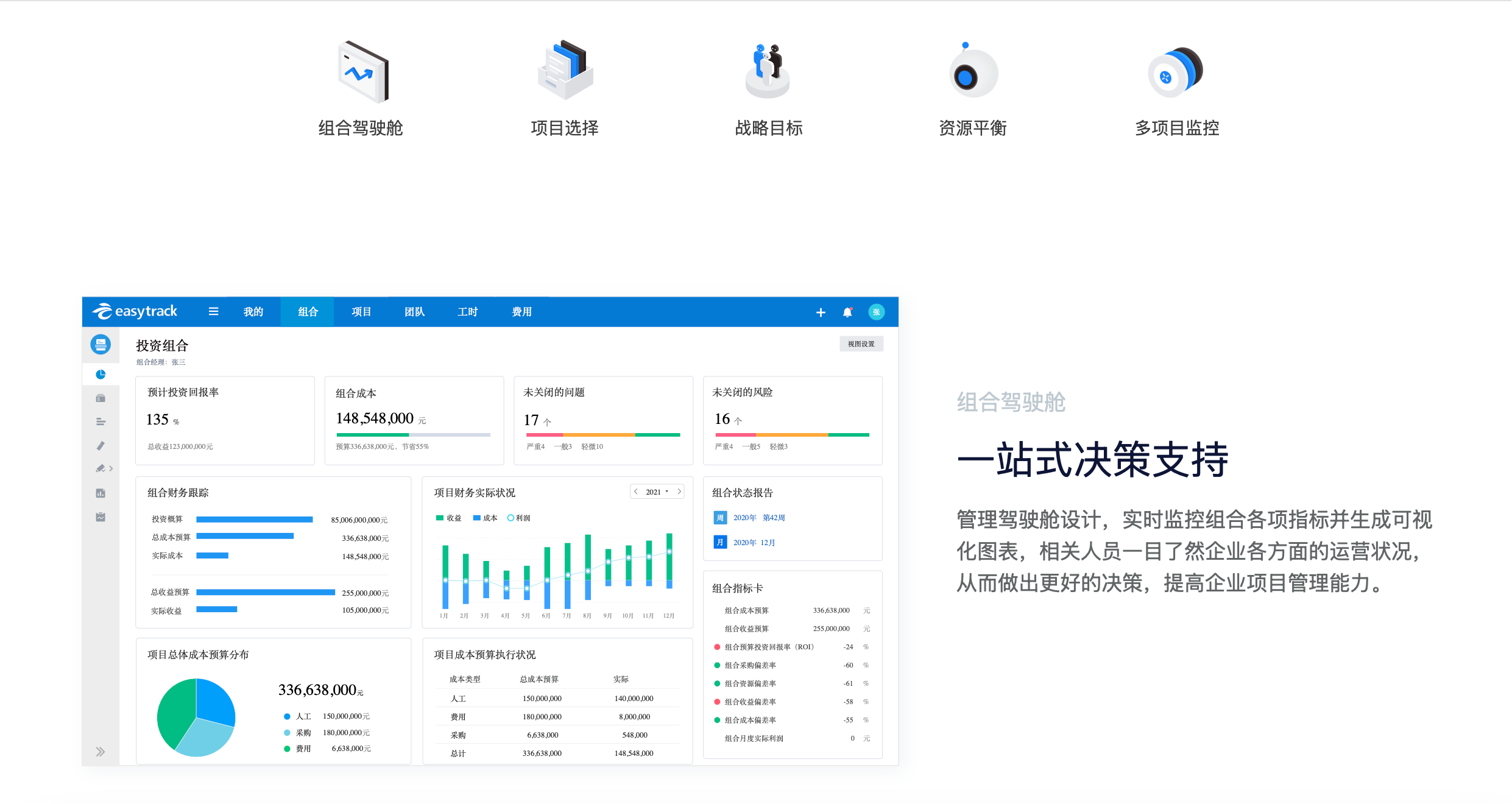Go to next year arrow
This screenshot has width=1512, height=804.
[x=679, y=491]
